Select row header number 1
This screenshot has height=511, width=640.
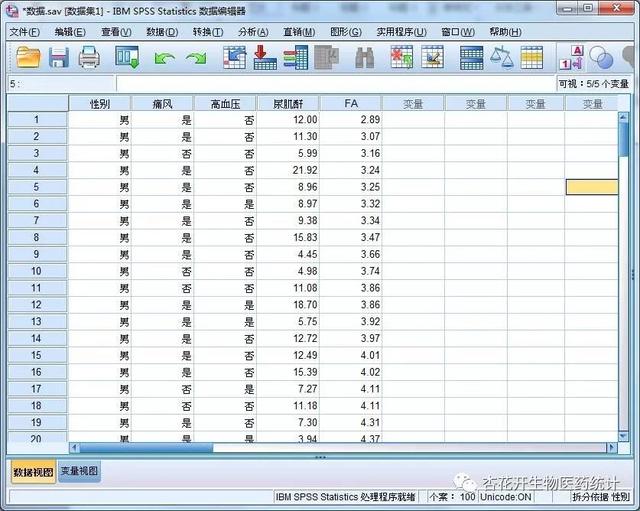[x=37, y=120]
